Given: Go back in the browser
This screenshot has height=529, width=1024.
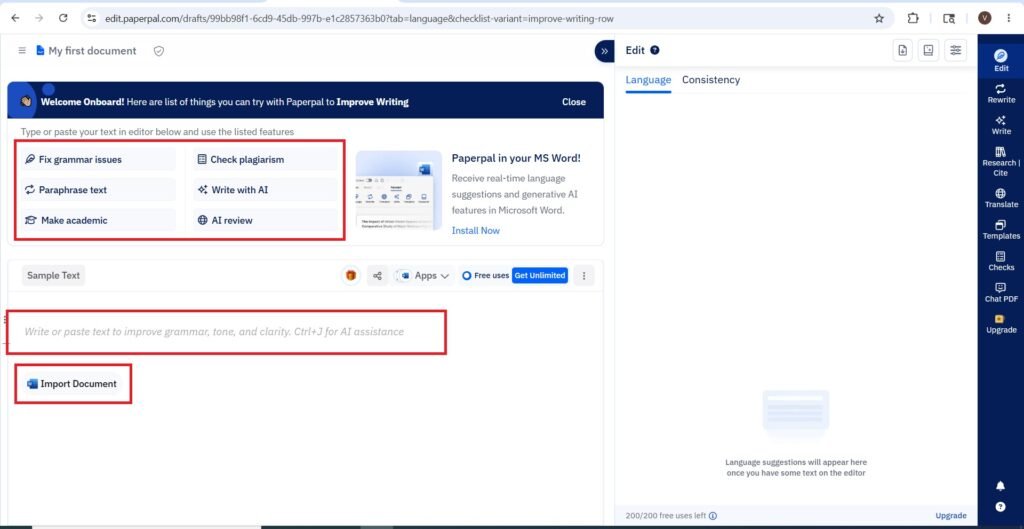Looking at the screenshot, I should coord(16,18).
